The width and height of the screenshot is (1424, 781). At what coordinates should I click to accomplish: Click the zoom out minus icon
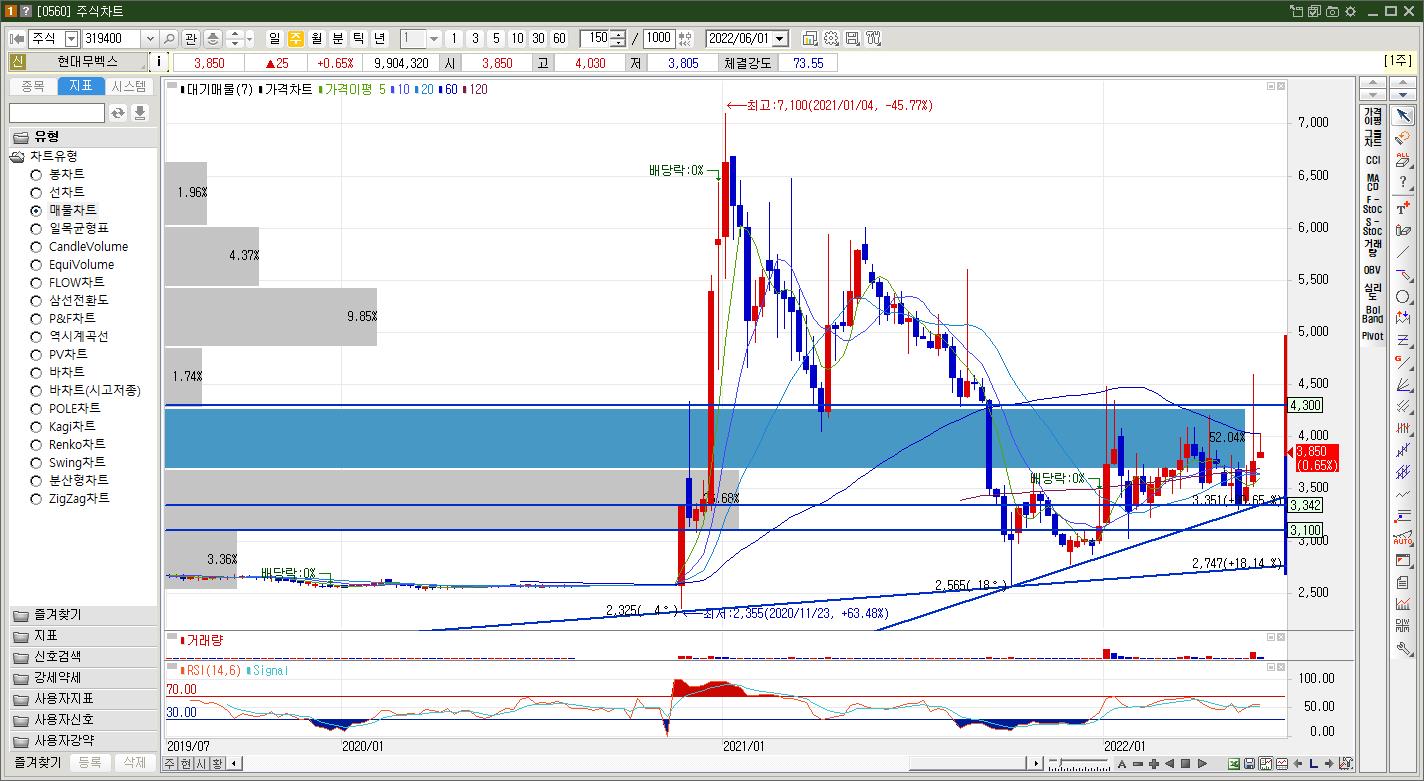tap(1138, 764)
